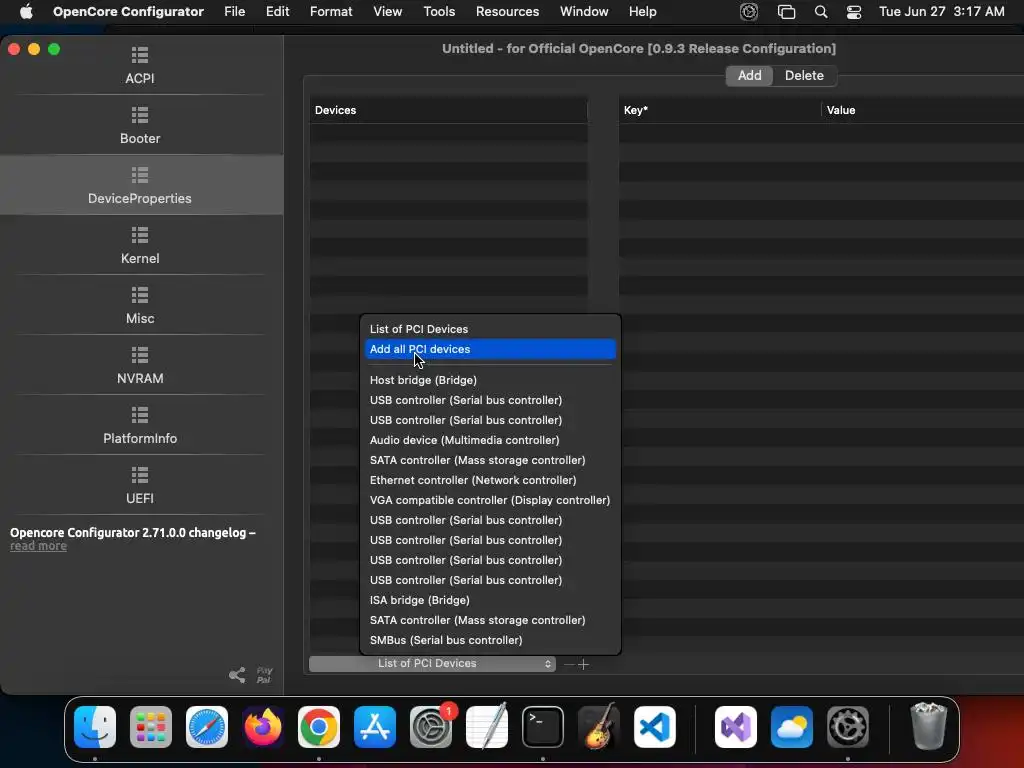Click the Devices column header
The image size is (1024, 768).
[449, 110]
